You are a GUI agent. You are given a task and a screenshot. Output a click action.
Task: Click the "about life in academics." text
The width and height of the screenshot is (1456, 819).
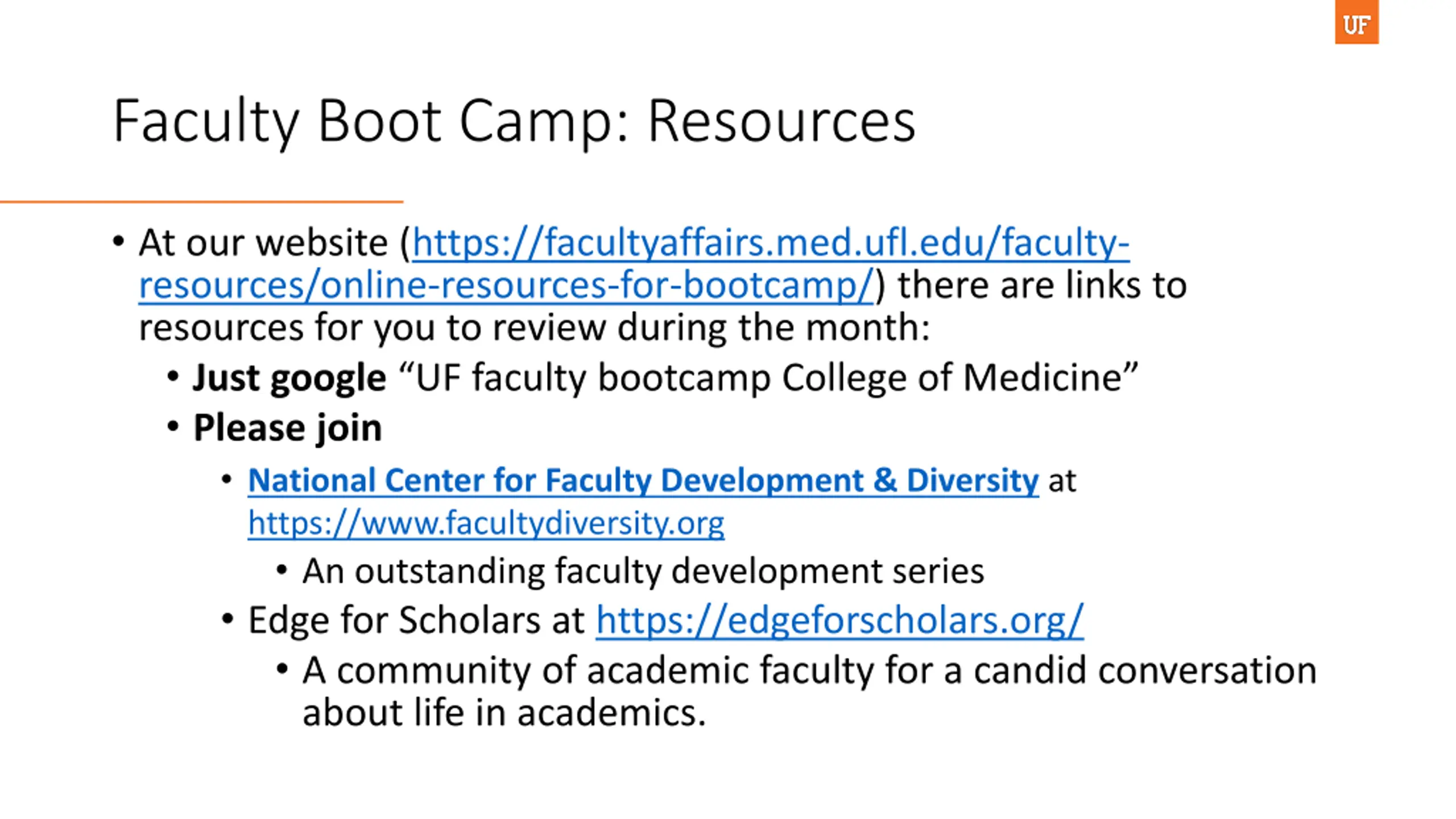coord(504,713)
